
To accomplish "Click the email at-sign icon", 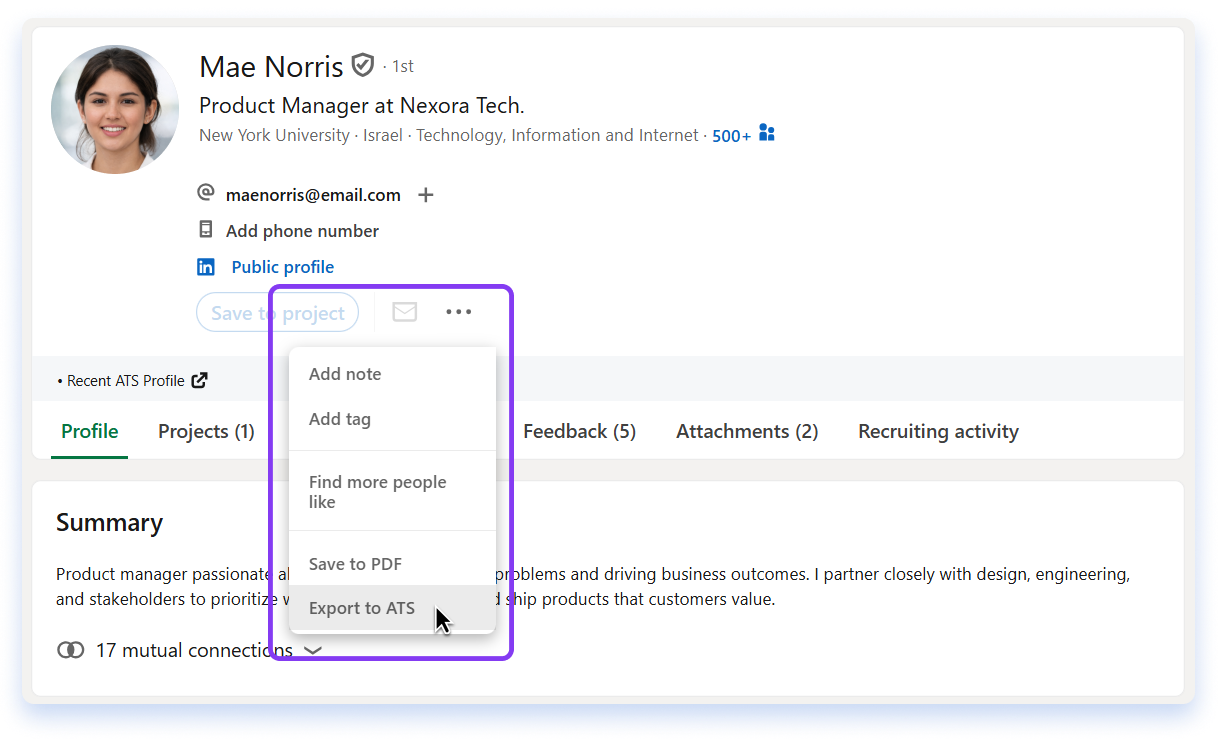I will [206, 192].
